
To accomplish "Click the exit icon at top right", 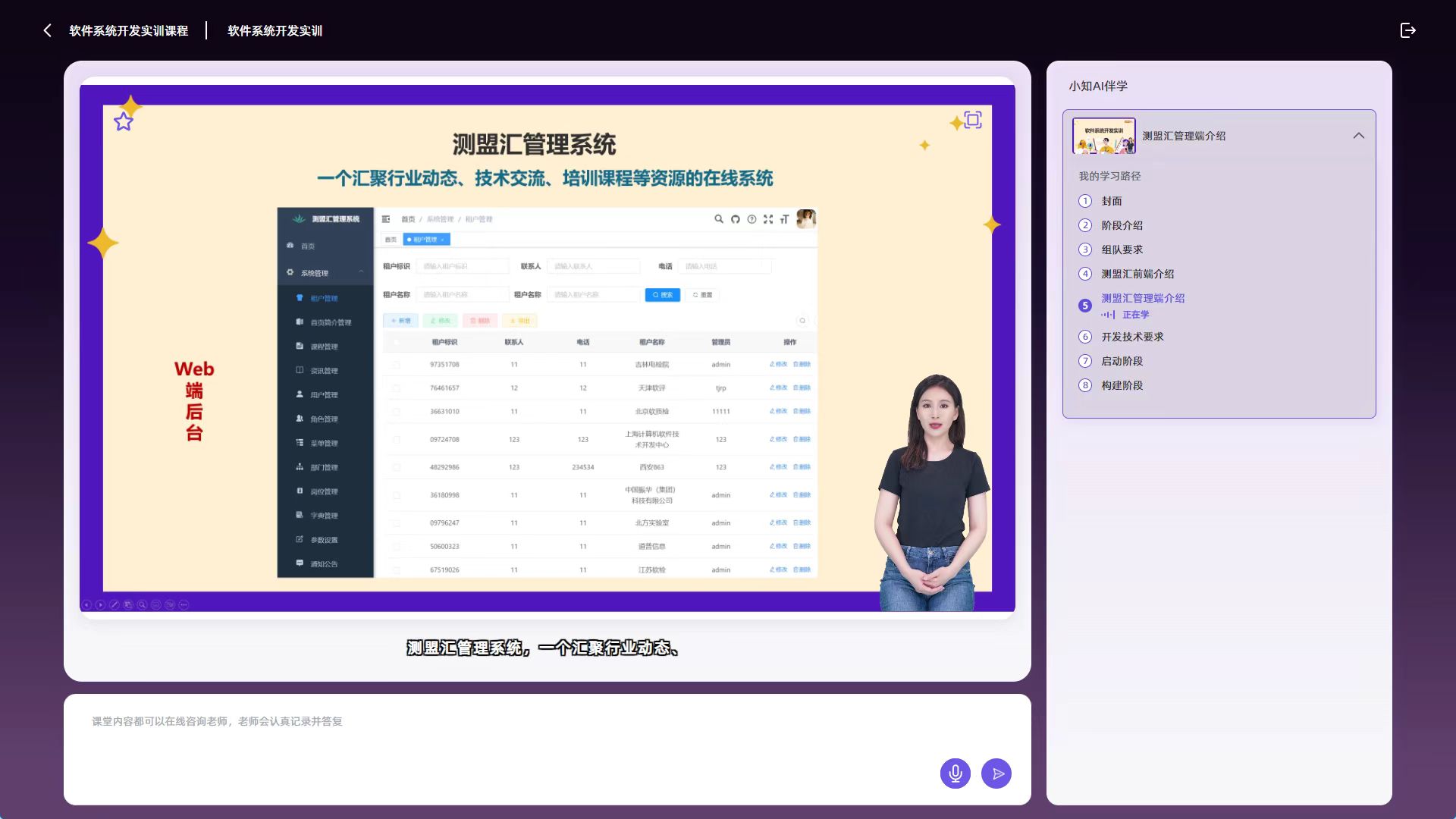I will coord(1407,30).
